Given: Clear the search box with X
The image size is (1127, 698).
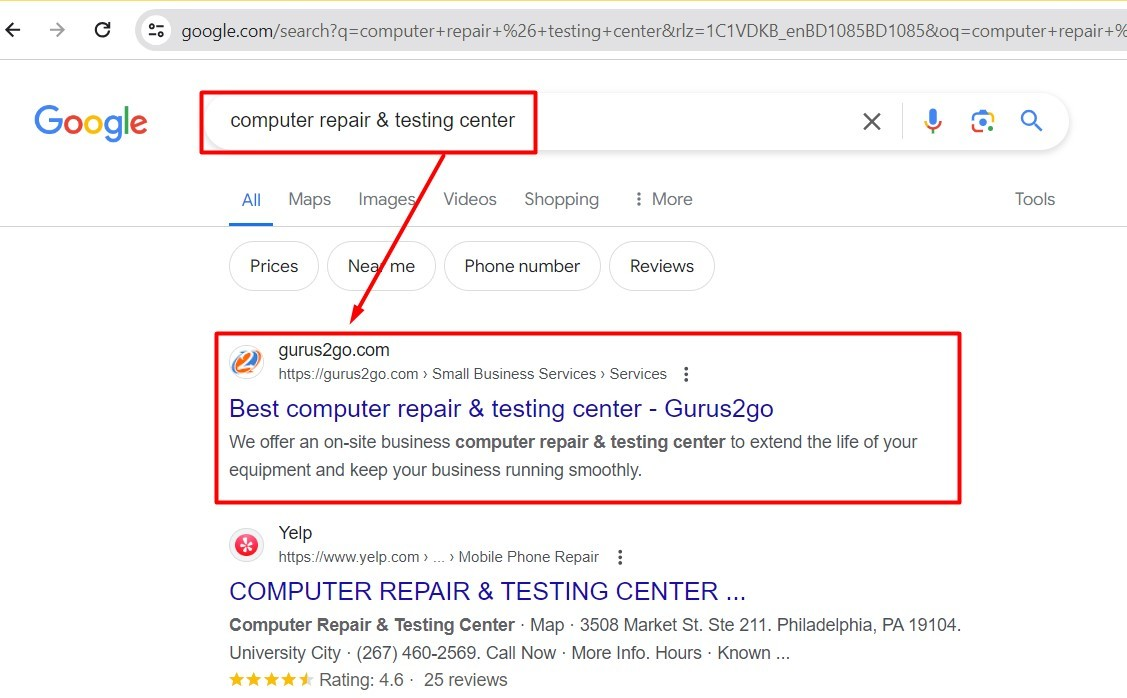Looking at the screenshot, I should click(x=872, y=121).
